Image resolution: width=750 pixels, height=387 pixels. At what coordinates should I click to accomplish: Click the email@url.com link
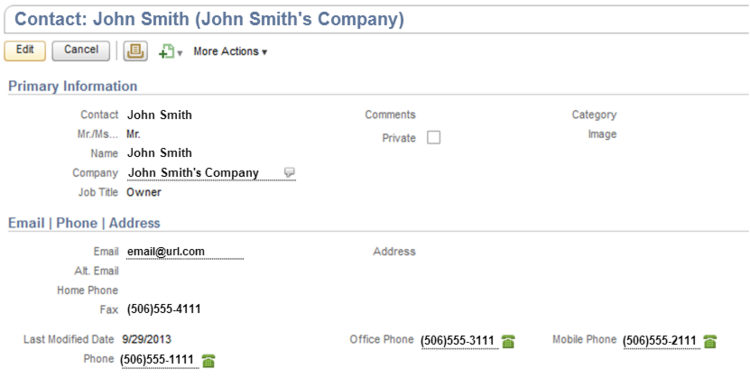point(166,252)
